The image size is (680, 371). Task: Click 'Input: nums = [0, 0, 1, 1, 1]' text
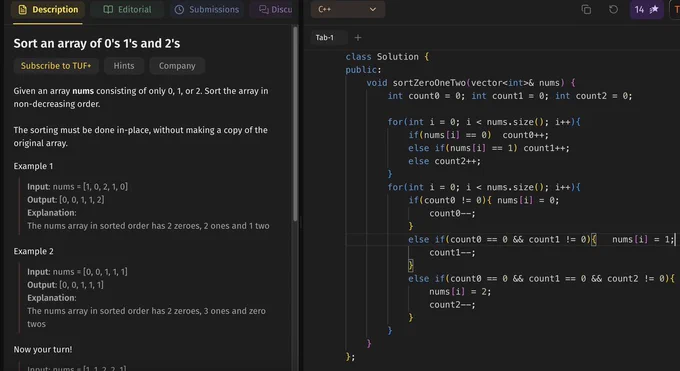coord(78,272)
